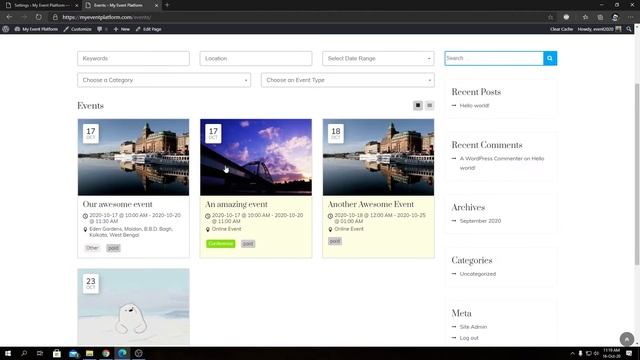The width and height of the screenshot is (640, 360).
Task: Click the Keywords input field
Action: tap(133, 58)
